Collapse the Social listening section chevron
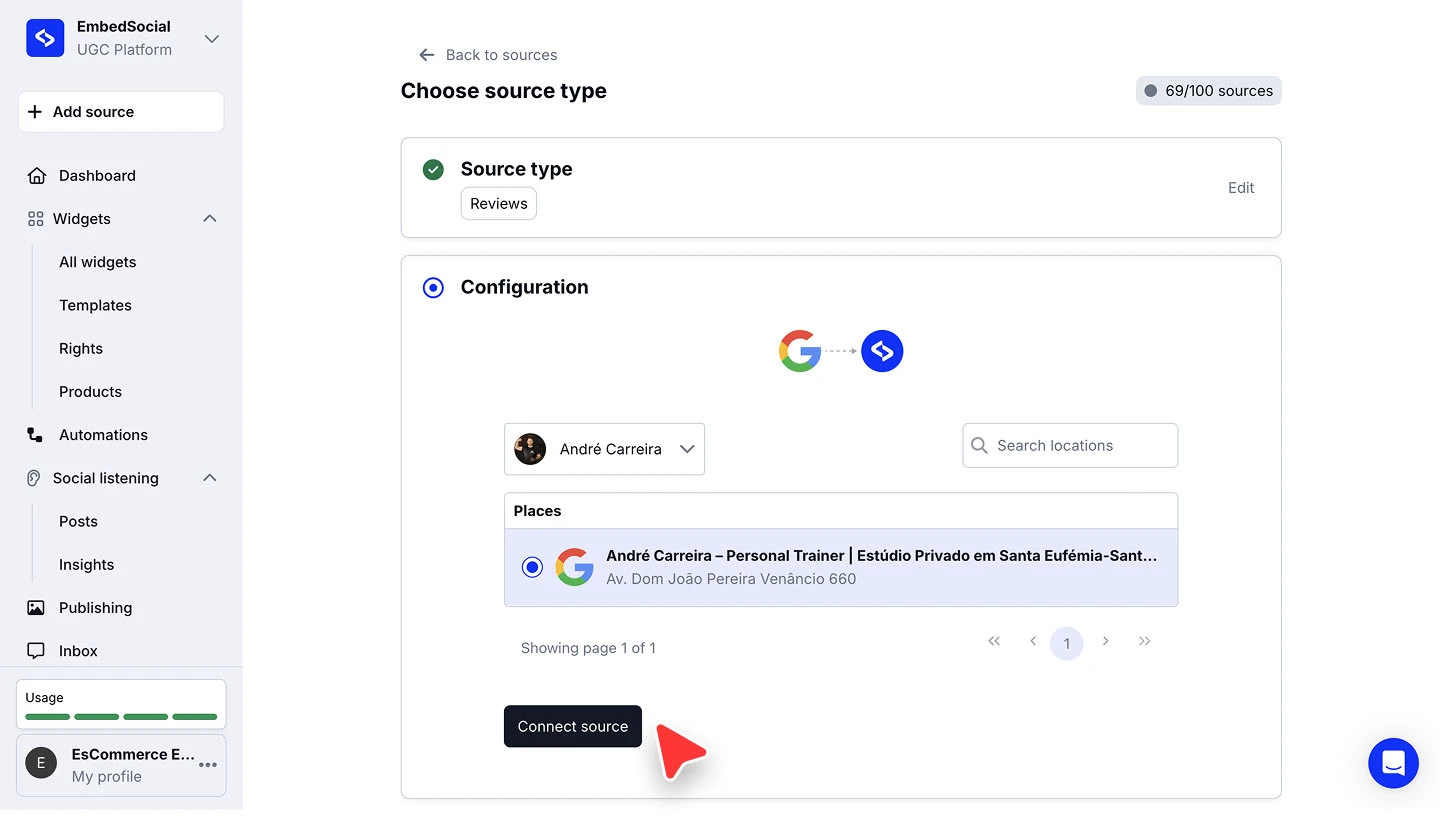This screenshot has width=1440, height=824. coord(210,478)
